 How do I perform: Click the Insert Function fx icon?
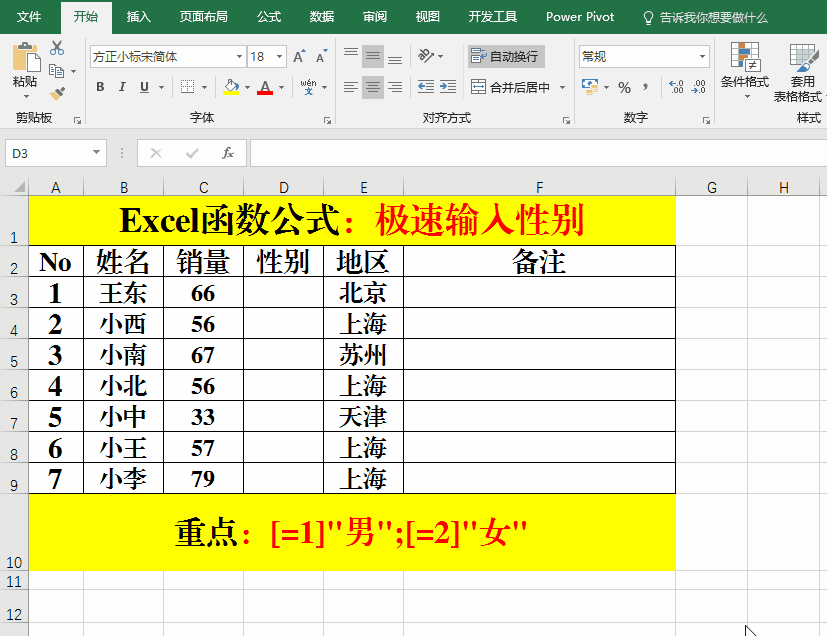coord(228,153)
